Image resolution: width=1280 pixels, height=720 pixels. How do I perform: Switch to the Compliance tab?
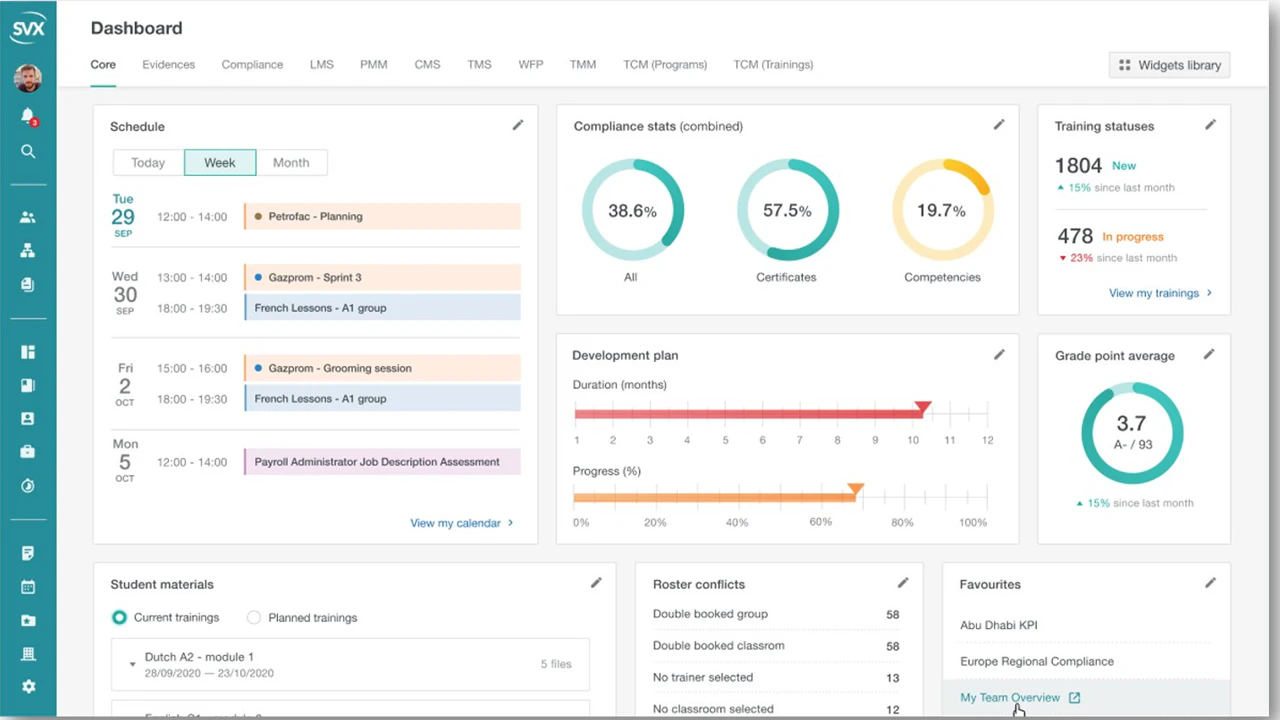(252, 64)
